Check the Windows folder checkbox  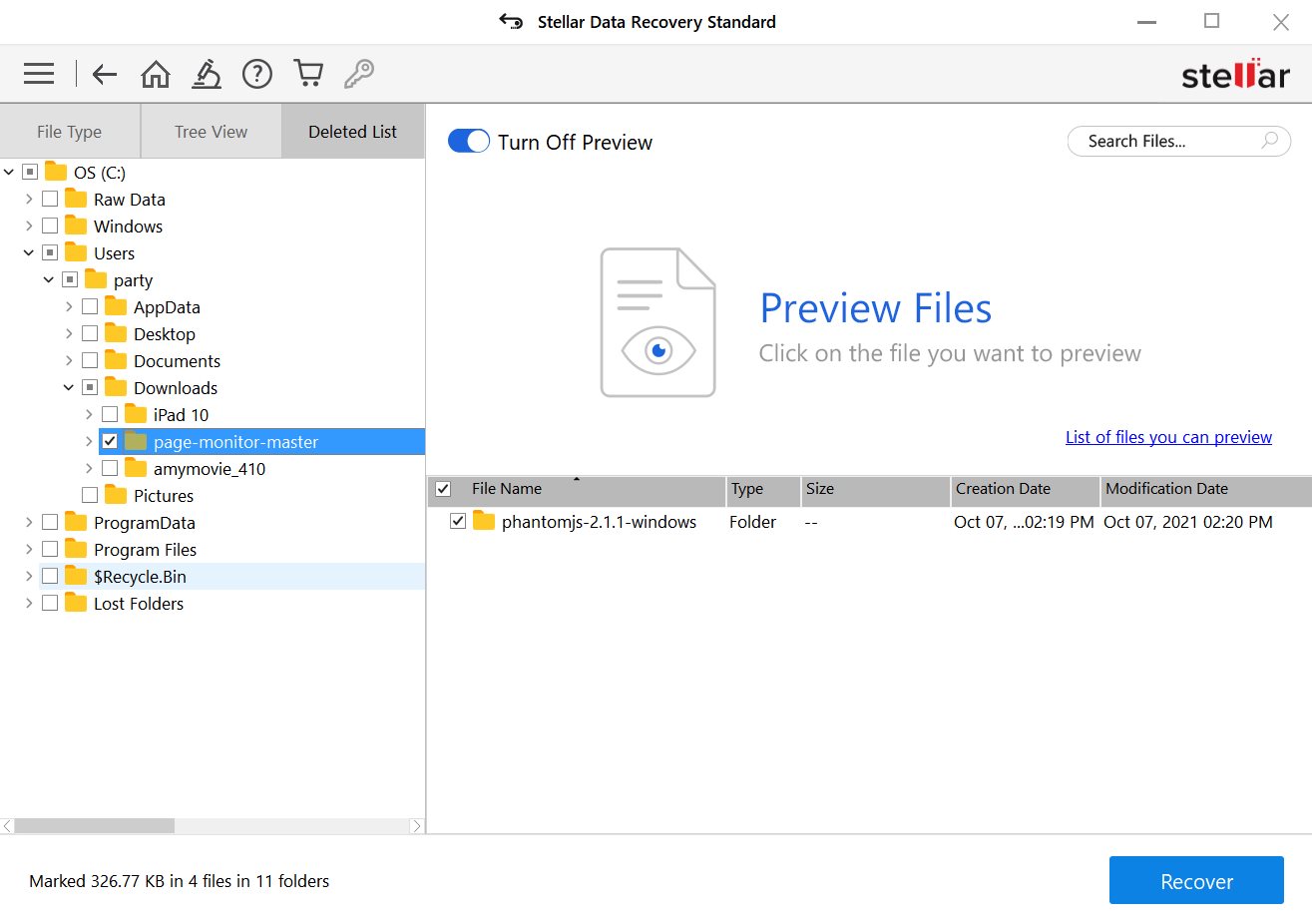[50, 226]
